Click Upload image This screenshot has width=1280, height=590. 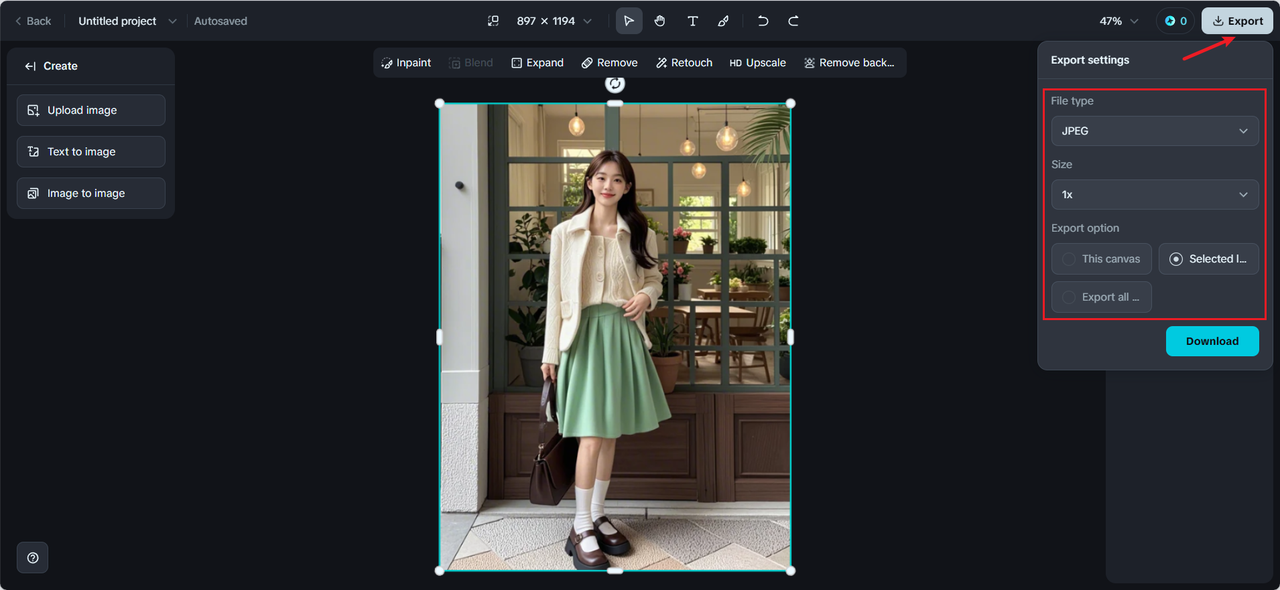pos(91,110)
